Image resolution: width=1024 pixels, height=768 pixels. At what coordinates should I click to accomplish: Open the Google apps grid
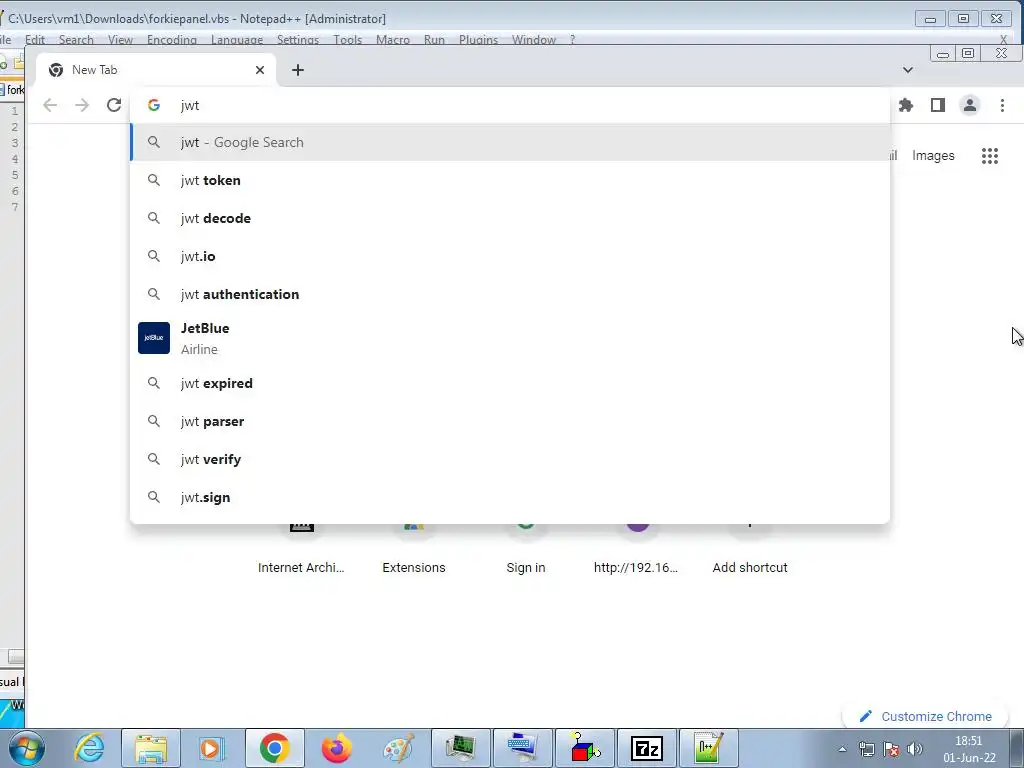pyautogui.click(x=990, y=155)
